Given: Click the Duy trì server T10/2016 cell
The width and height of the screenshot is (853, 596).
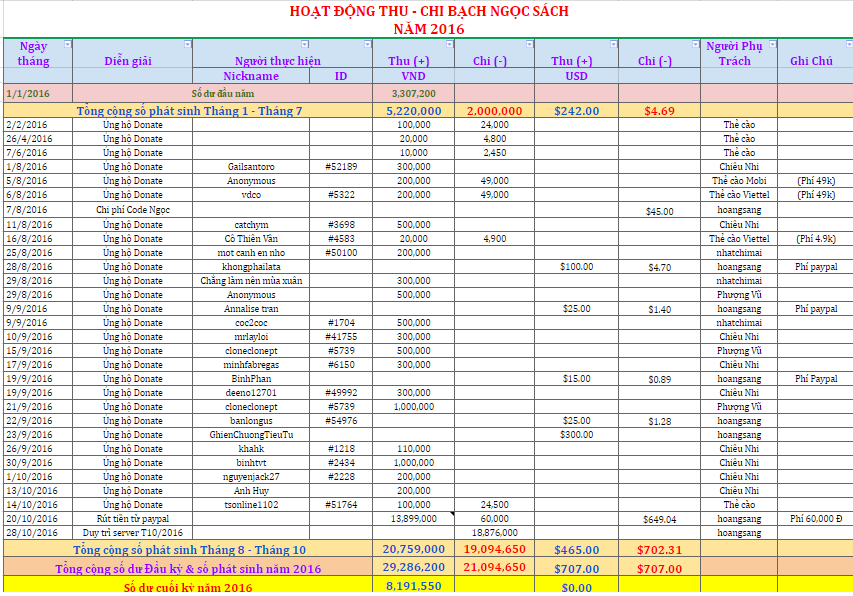Looking at the screenshot, I should click(x=128, y=533).
